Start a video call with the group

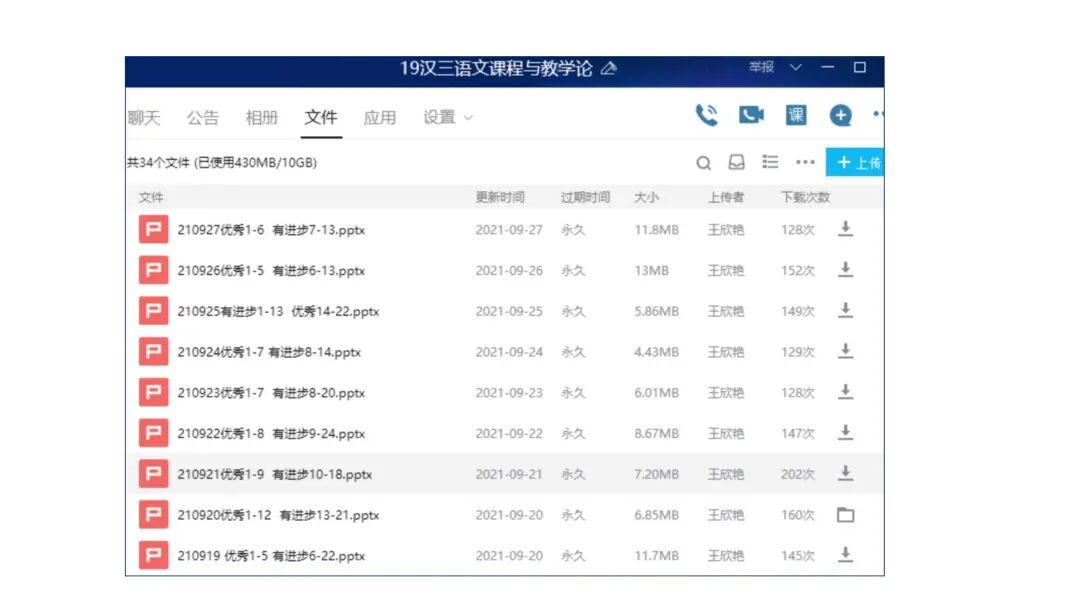(751, 114)
